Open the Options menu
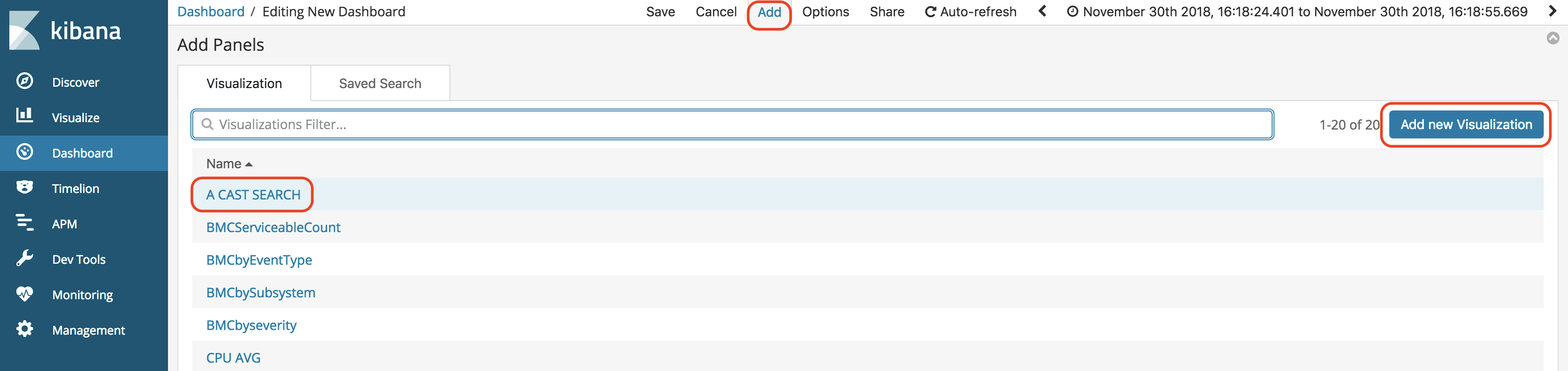The image size is (1568, 371). 826,12
